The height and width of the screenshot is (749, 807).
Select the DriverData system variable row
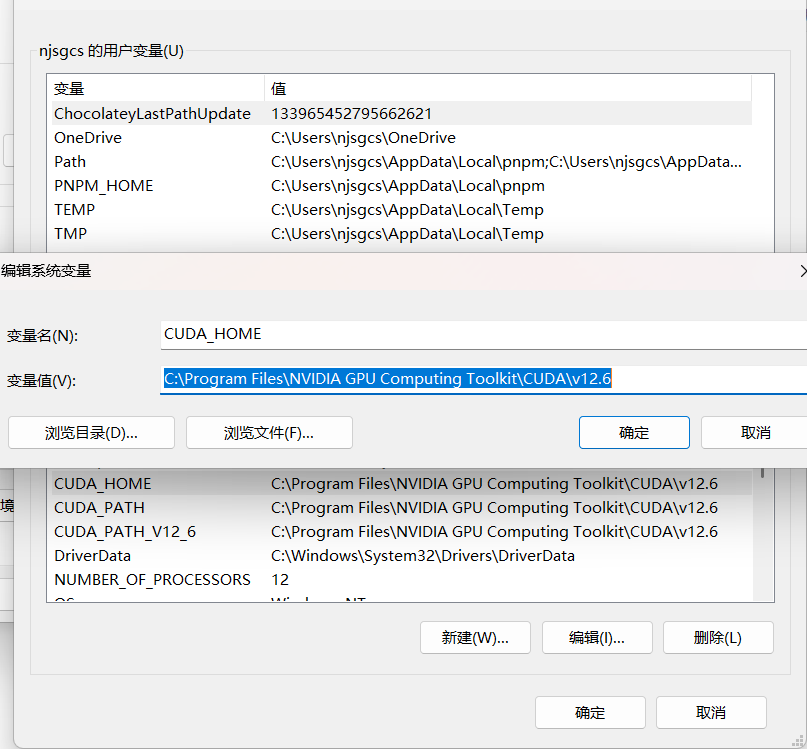pyautogui.click(x=401, y=556)
